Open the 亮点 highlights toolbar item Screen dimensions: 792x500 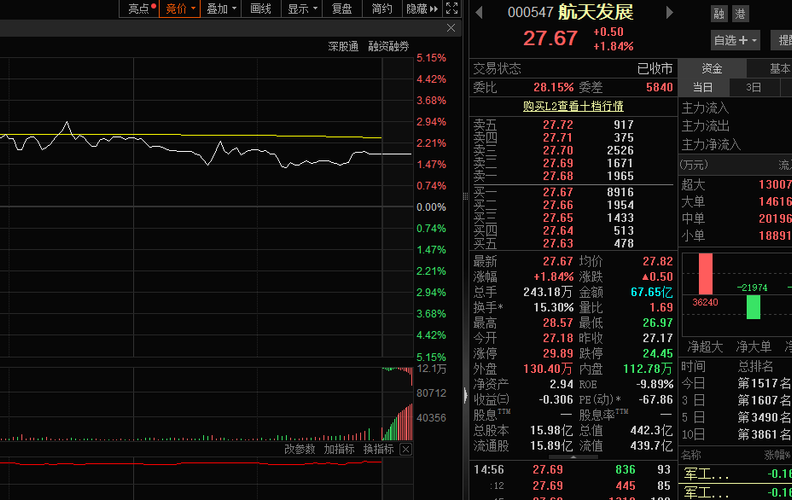pyautogui.click(x=139, y=9)
